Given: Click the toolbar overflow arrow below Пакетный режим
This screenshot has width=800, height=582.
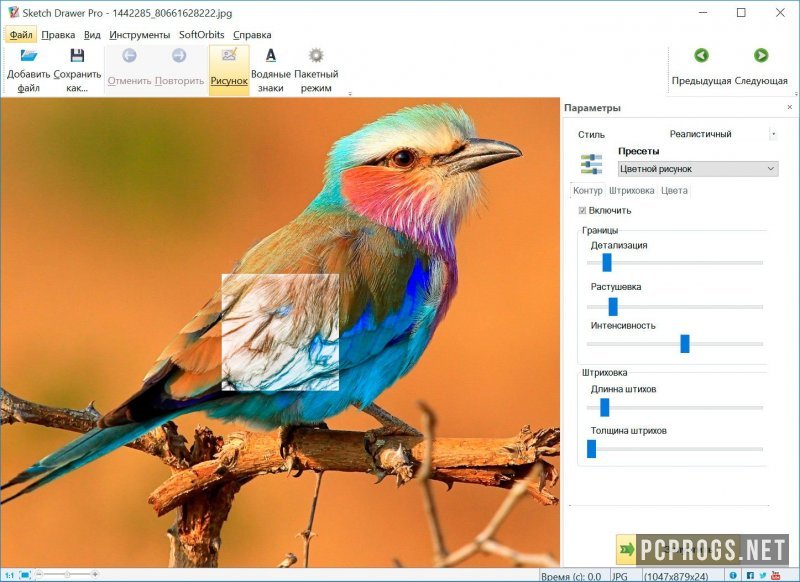Looking at the screenshot, I should [x=350, y=93].
